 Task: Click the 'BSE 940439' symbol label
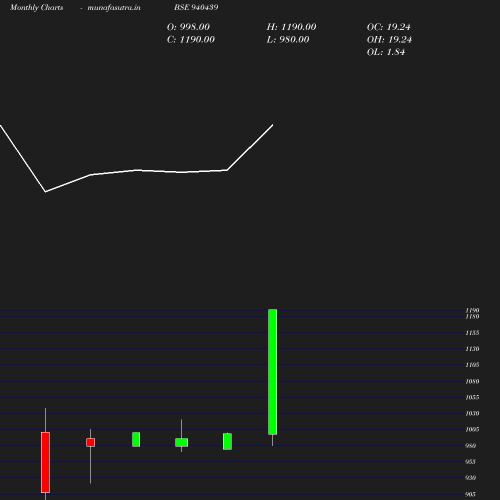(196, 7)
